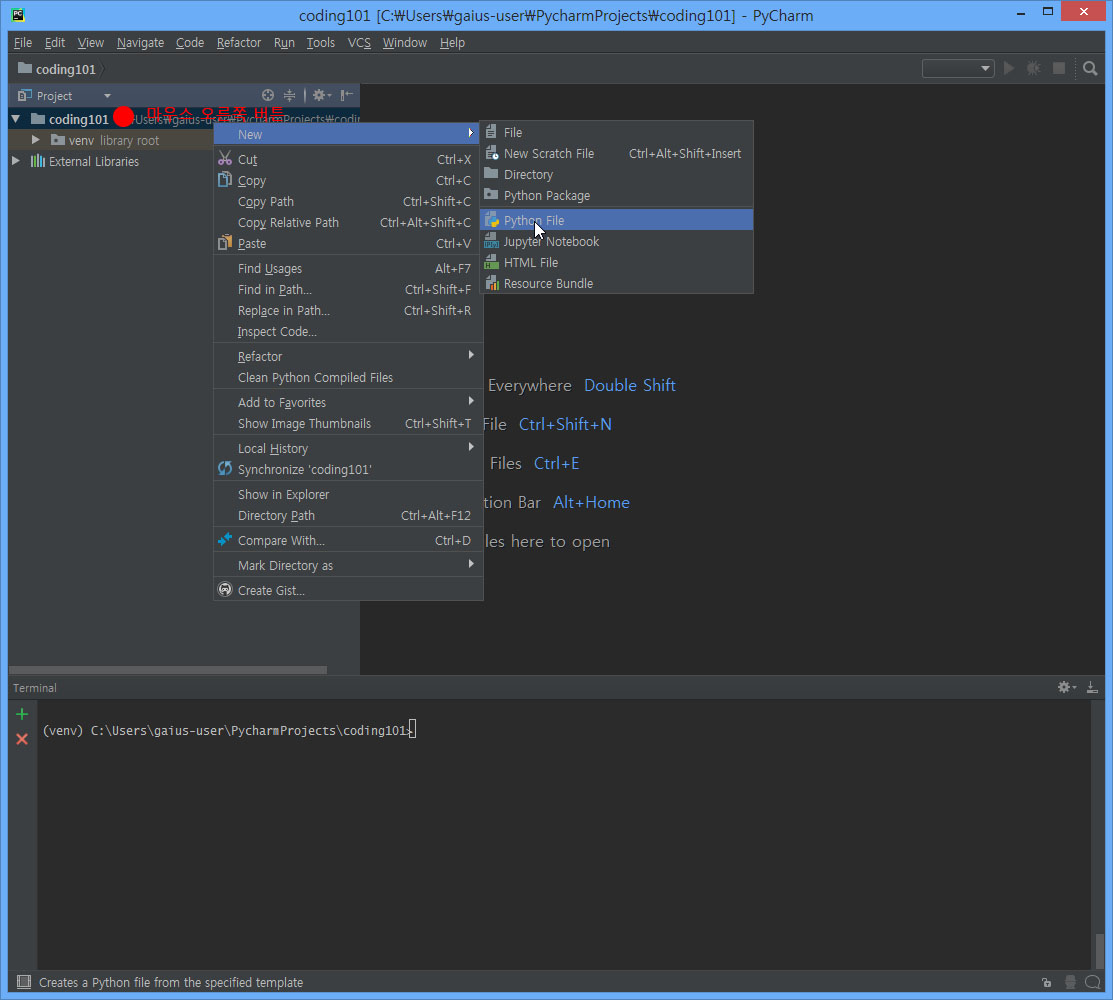1113x1000 pixels.
Task: Open the Project panel gear settings
Action: click(320, 95)
